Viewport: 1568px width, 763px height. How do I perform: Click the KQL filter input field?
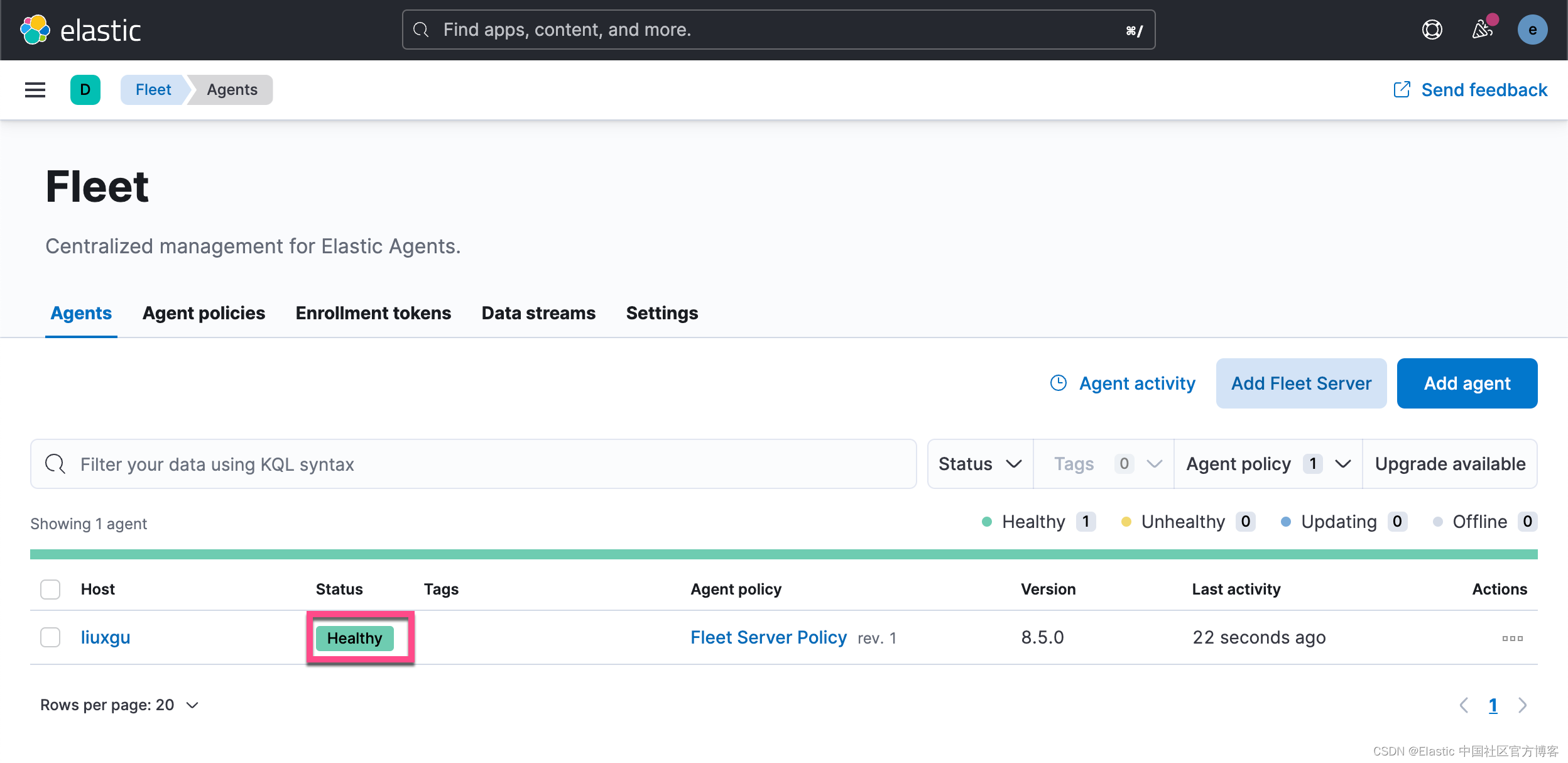[x=473, y=464]
